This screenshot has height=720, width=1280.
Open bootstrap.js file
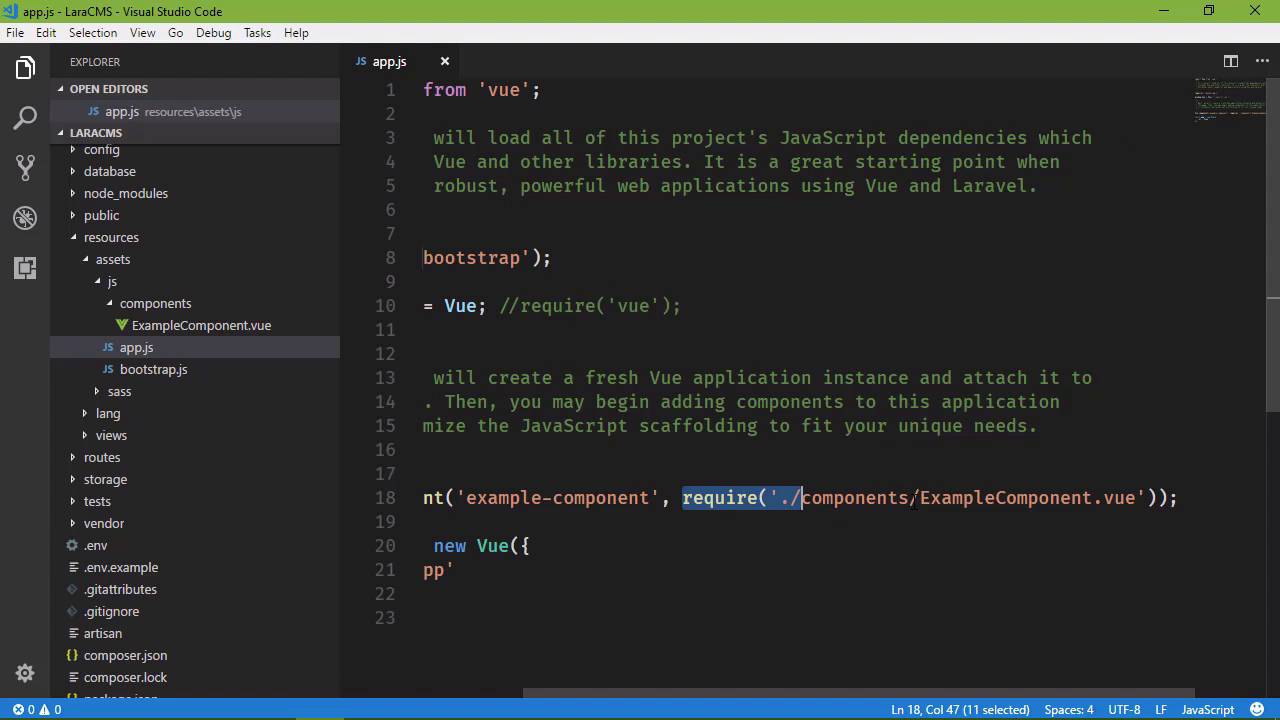coord(195,369)
